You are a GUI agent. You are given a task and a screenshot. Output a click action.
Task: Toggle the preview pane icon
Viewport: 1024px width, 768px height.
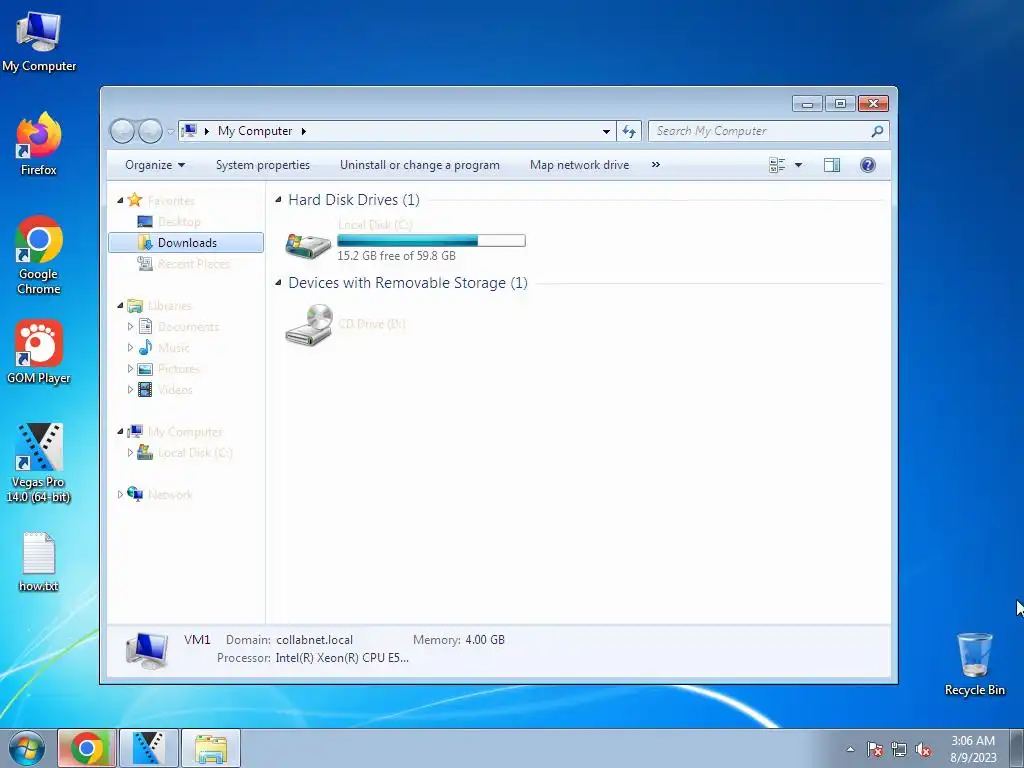click(832, 165)
